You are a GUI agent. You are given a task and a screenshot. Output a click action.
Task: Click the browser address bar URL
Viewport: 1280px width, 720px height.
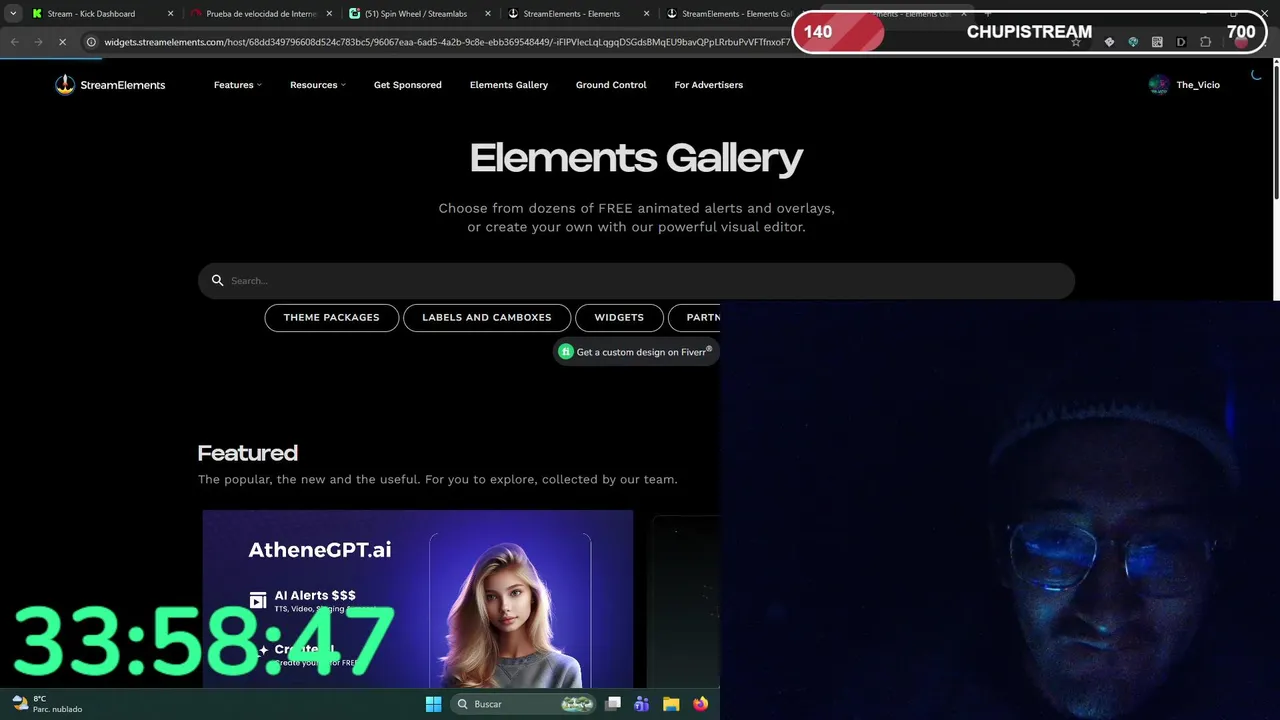tap(447, 42)
